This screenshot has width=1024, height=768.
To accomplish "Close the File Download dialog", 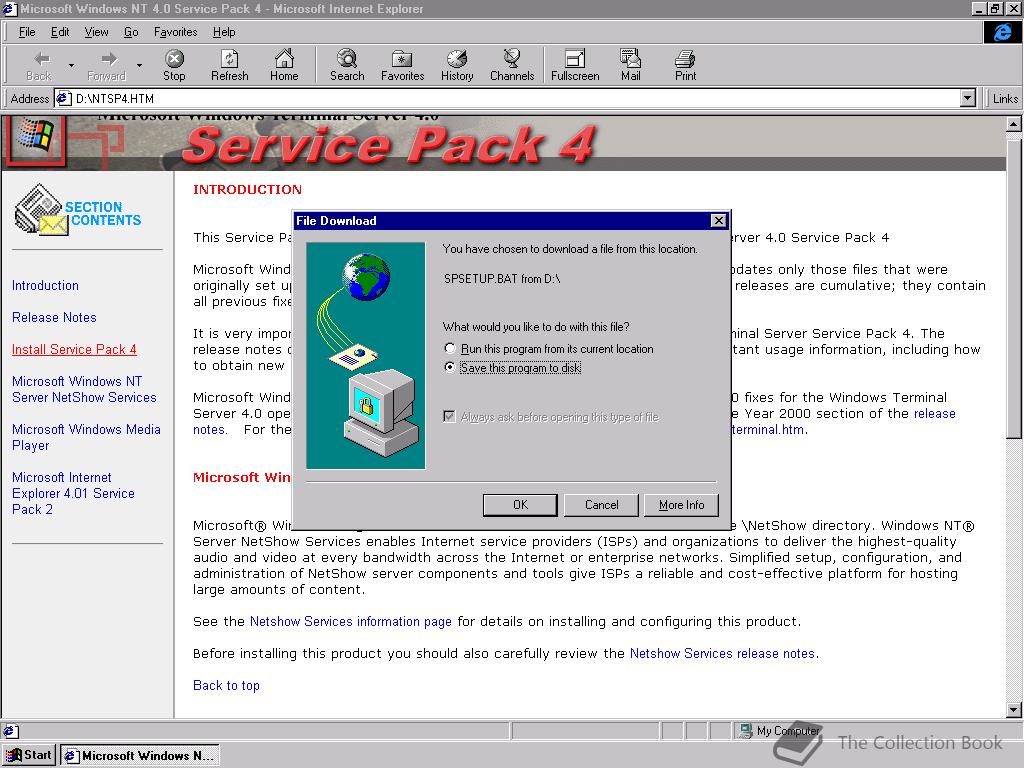I will (718, 221).
